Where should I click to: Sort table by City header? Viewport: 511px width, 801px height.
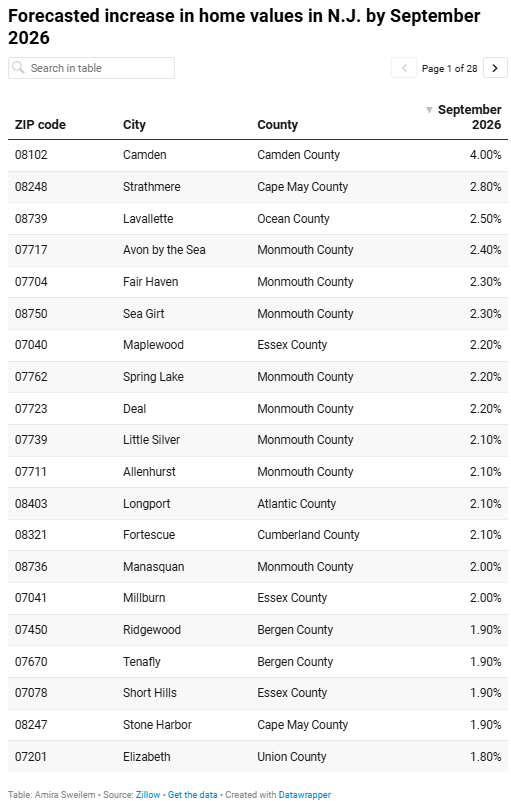pos(134,125)
